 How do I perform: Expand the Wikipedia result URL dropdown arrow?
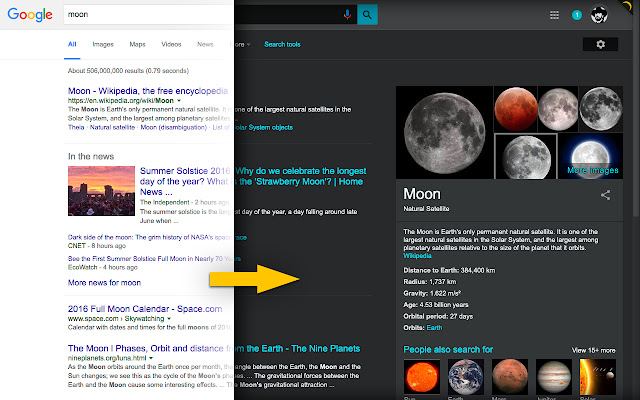[179, 101]
